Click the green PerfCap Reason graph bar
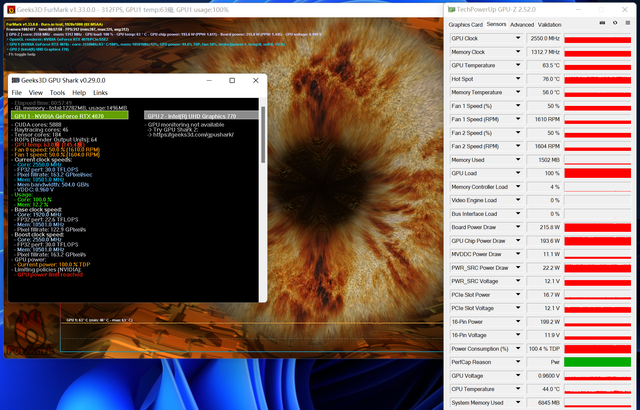Viewport: 640px width, 410px height. [x=597, y=362]
